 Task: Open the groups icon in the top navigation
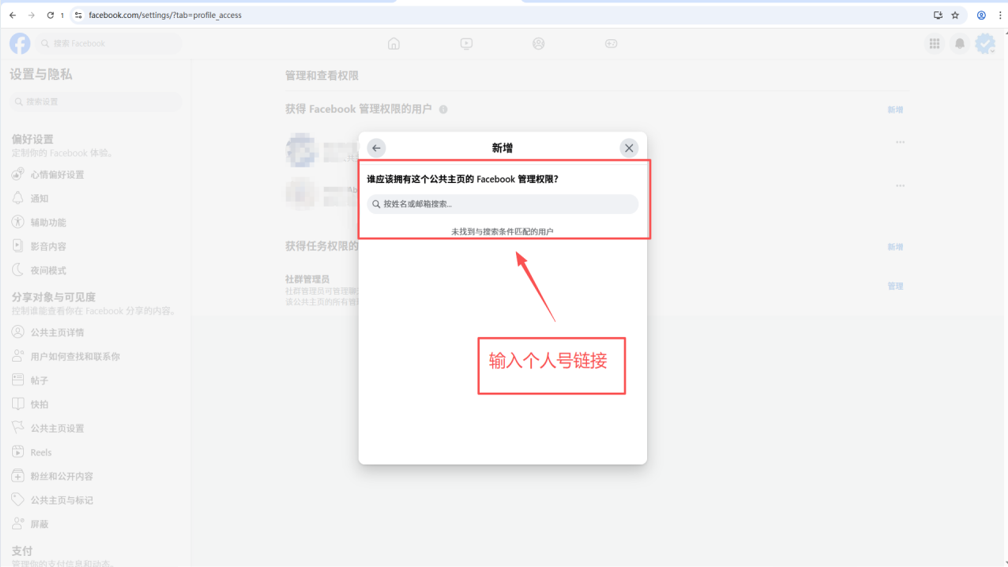click(x=538, y=44)
